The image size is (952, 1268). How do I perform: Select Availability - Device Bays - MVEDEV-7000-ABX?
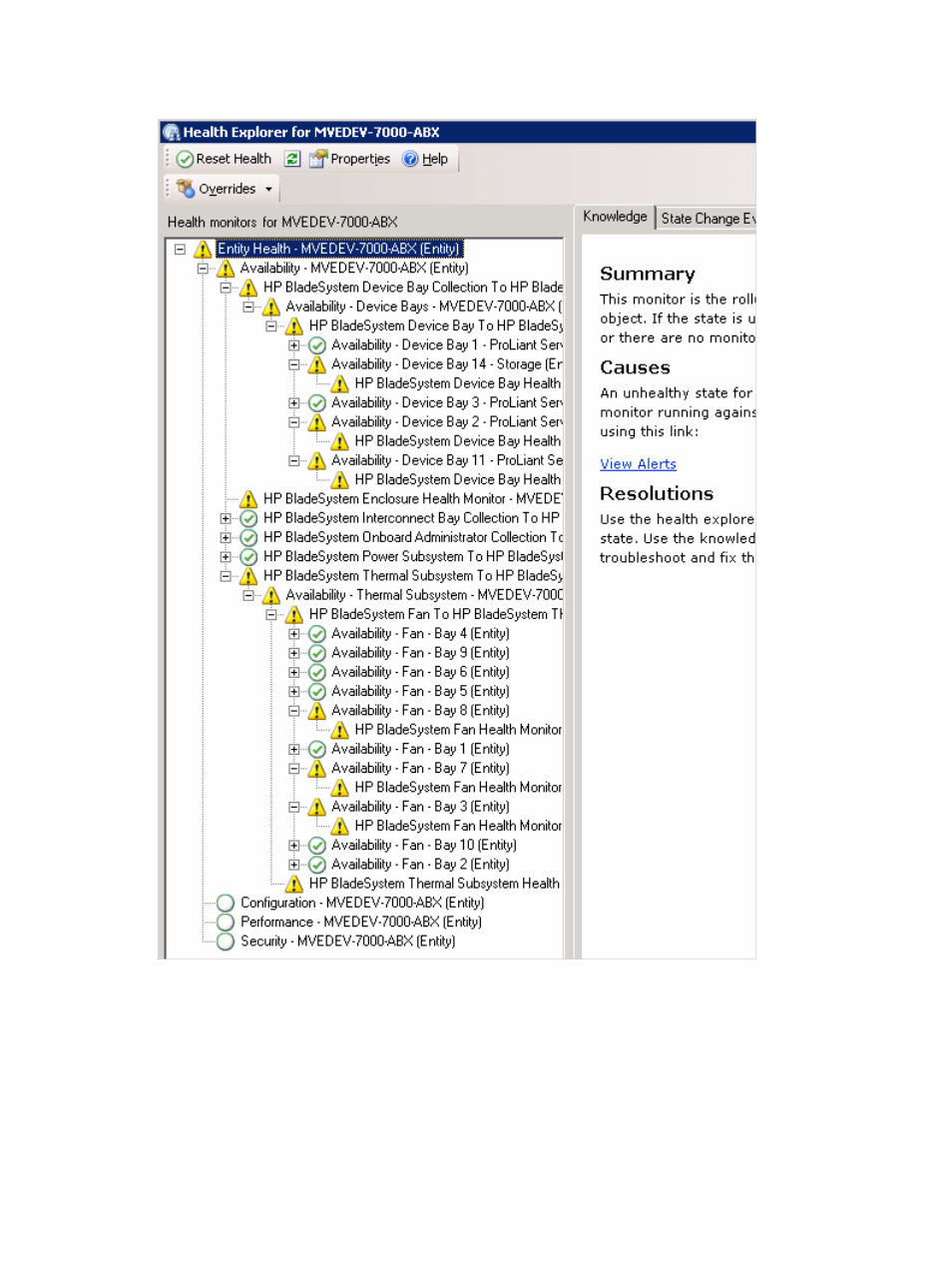423,308
